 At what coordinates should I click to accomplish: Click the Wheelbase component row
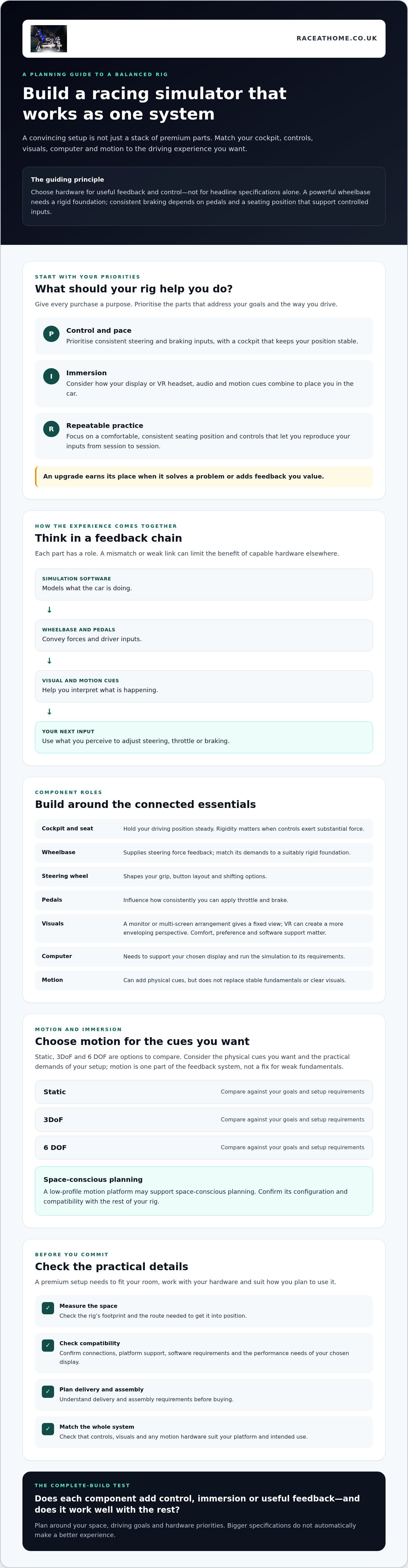pyautogui.click(x=204, y=852)
